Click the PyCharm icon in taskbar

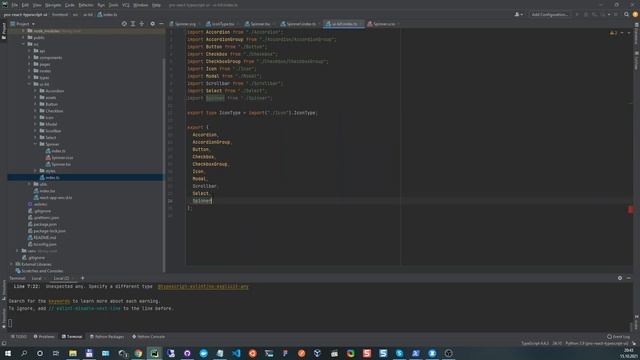pos(155,353)
